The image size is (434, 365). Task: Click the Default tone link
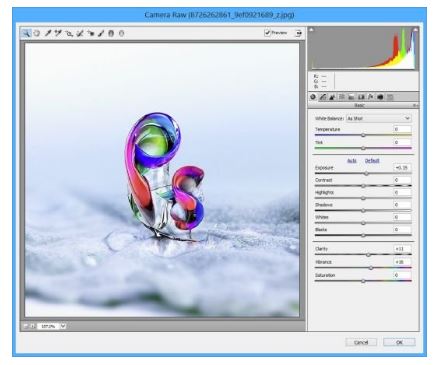click(372, 161)
